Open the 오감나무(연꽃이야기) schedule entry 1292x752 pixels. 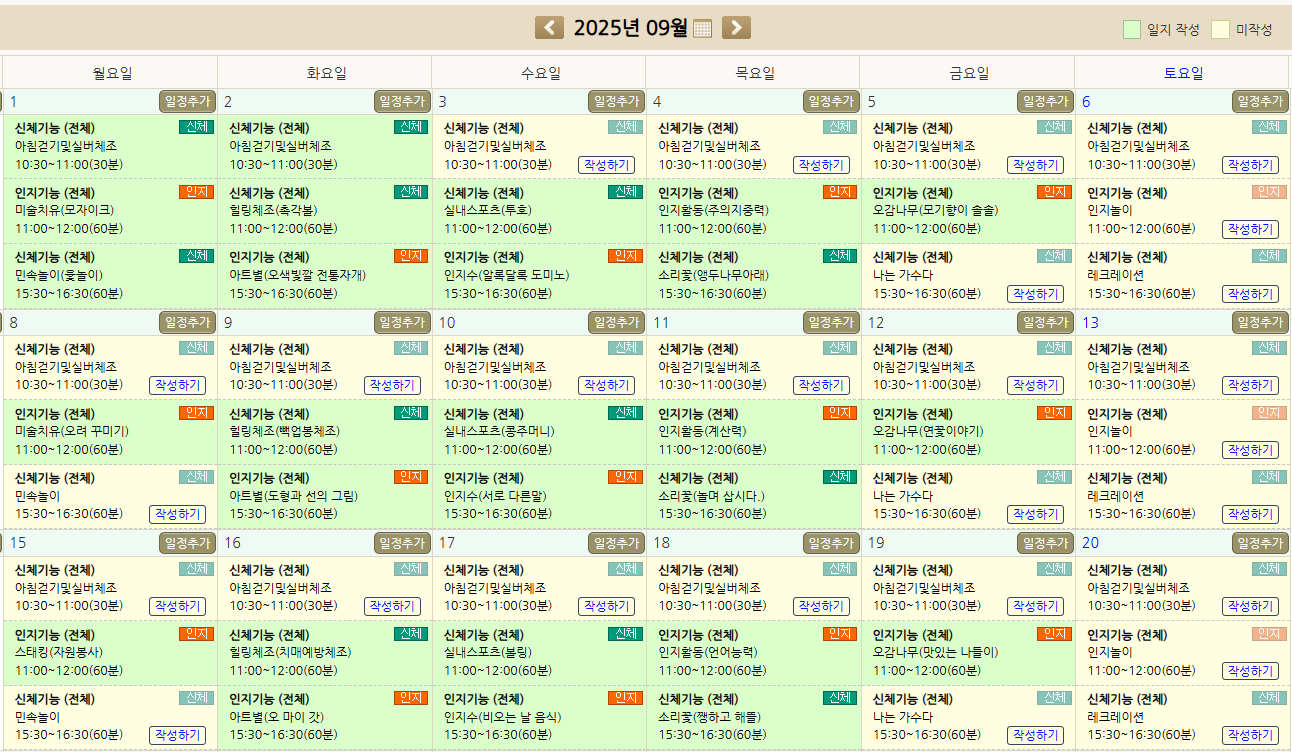928,431
